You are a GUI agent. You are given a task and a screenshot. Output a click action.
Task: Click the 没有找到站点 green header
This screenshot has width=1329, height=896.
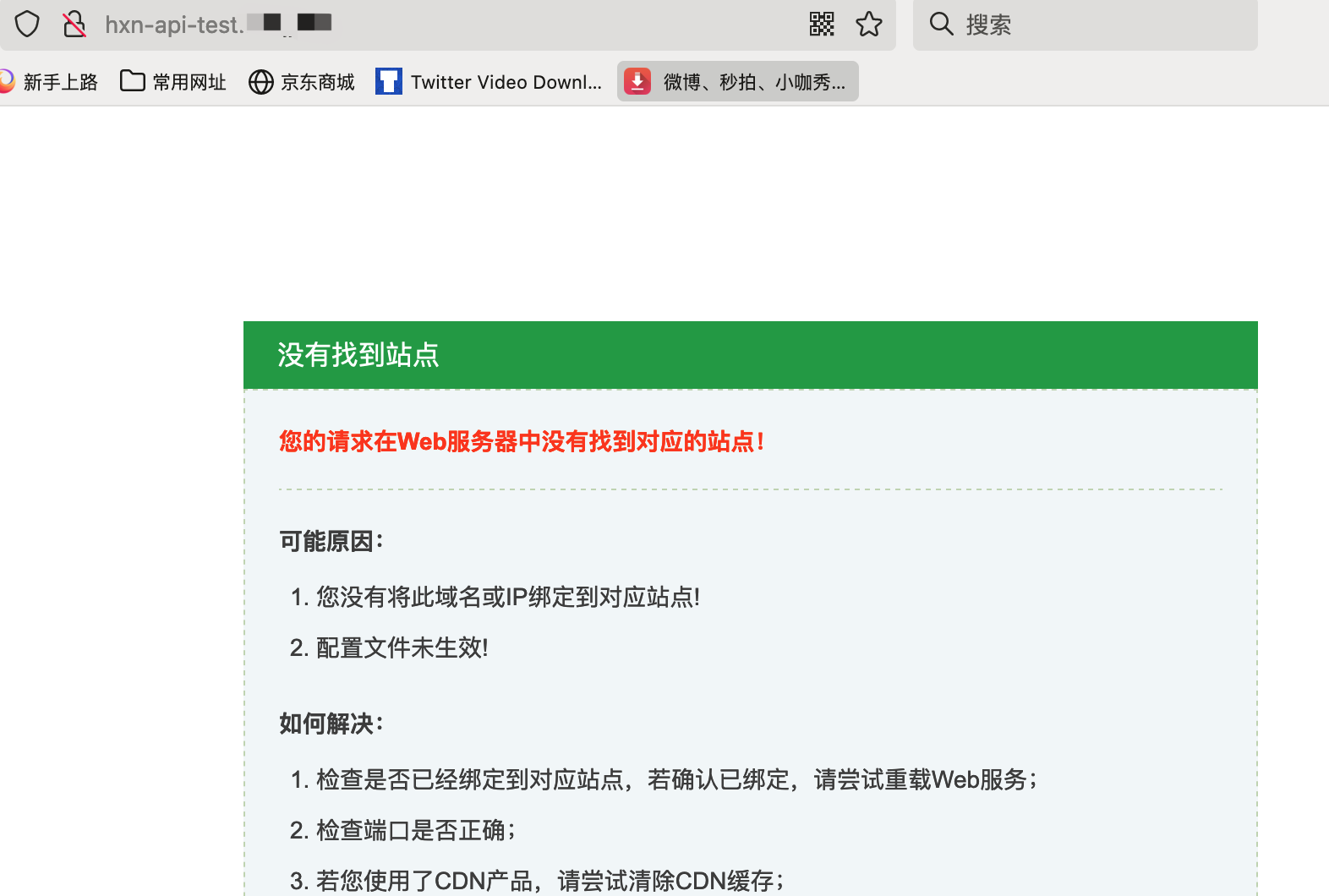click(x=751, y=355)
